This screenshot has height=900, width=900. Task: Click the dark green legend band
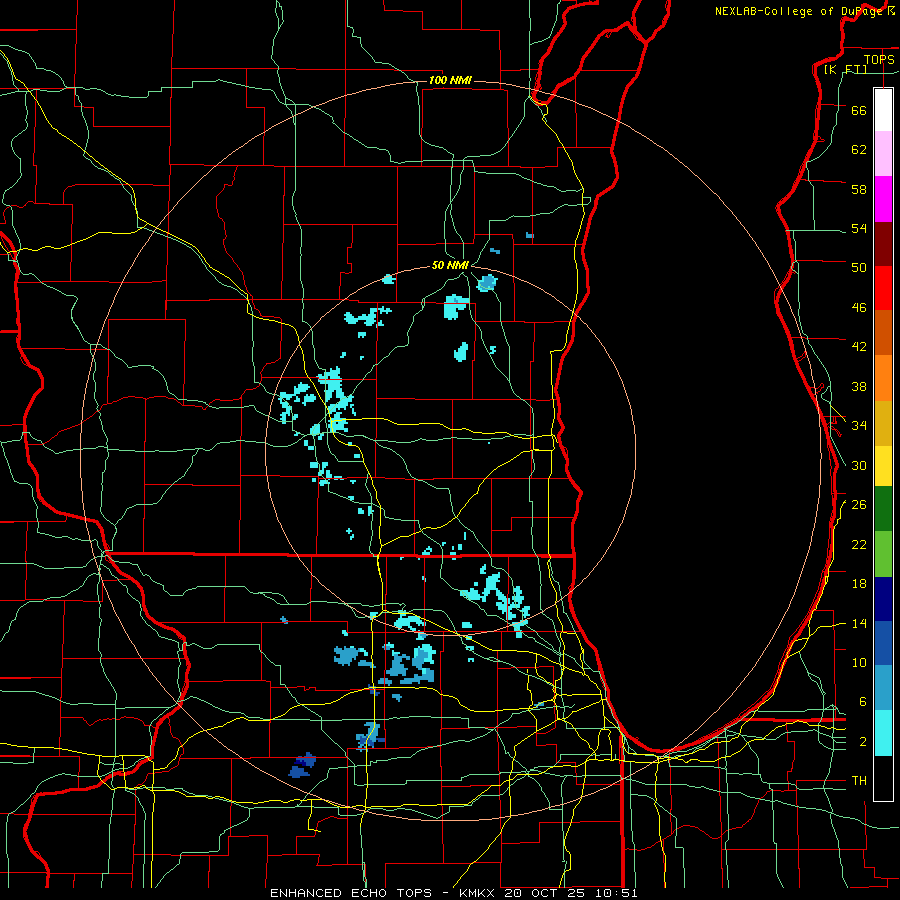coord(883,508)
